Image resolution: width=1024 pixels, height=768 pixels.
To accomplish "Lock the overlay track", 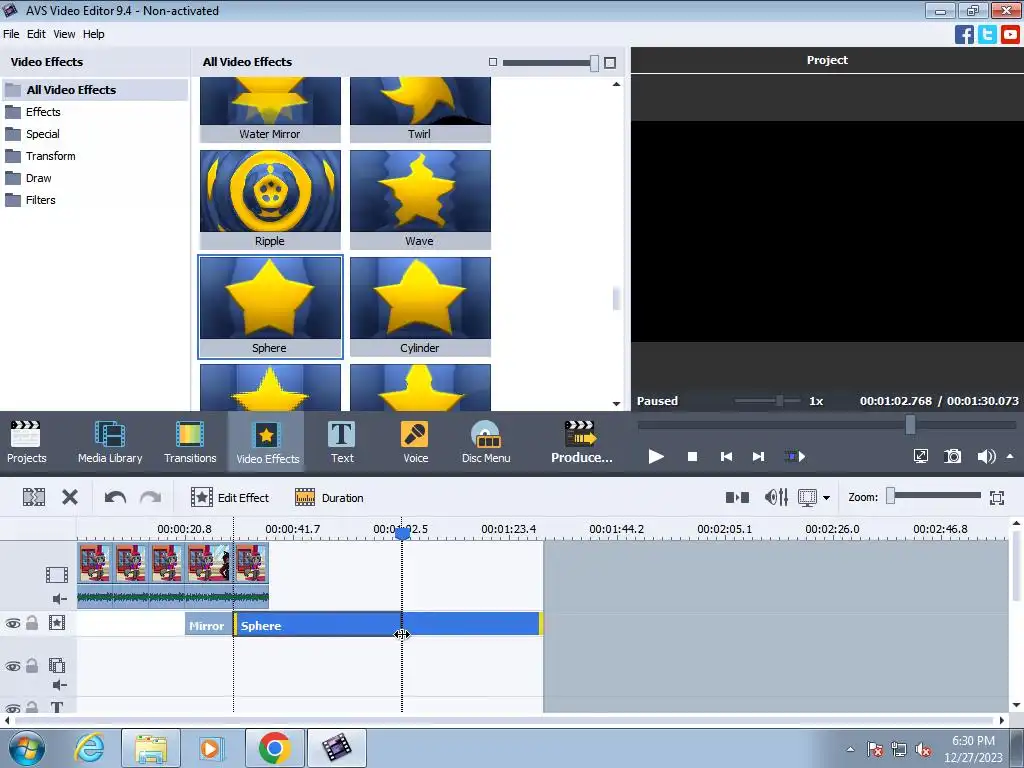I will pyautogui.click(x=32, y=666).
